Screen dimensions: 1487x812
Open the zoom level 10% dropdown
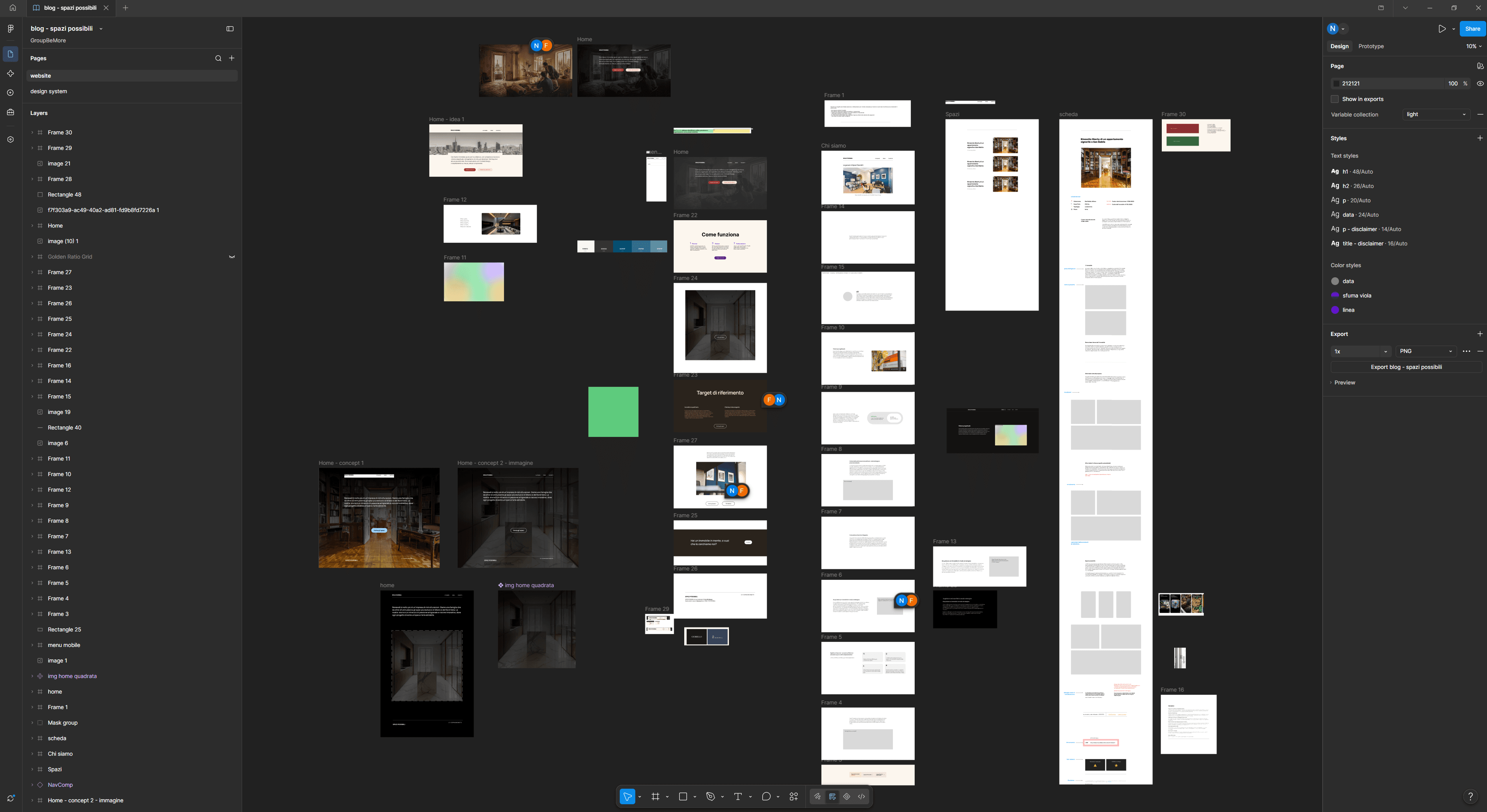[1474, 46]
